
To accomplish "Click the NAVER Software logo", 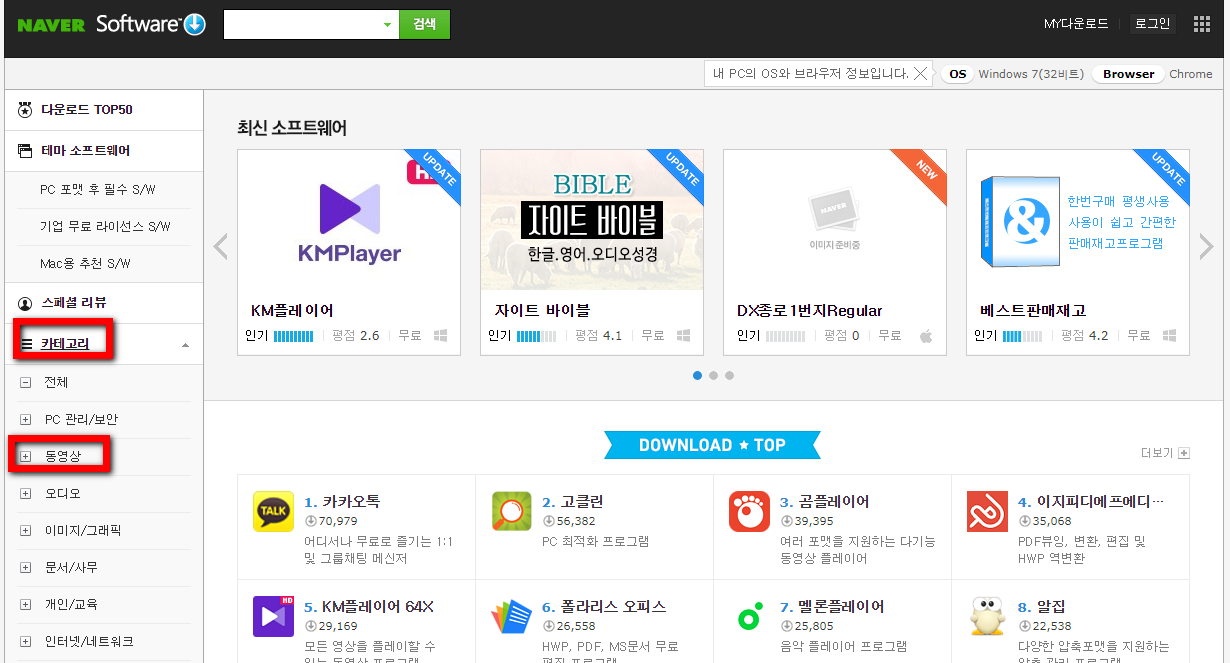I will 112,24.
